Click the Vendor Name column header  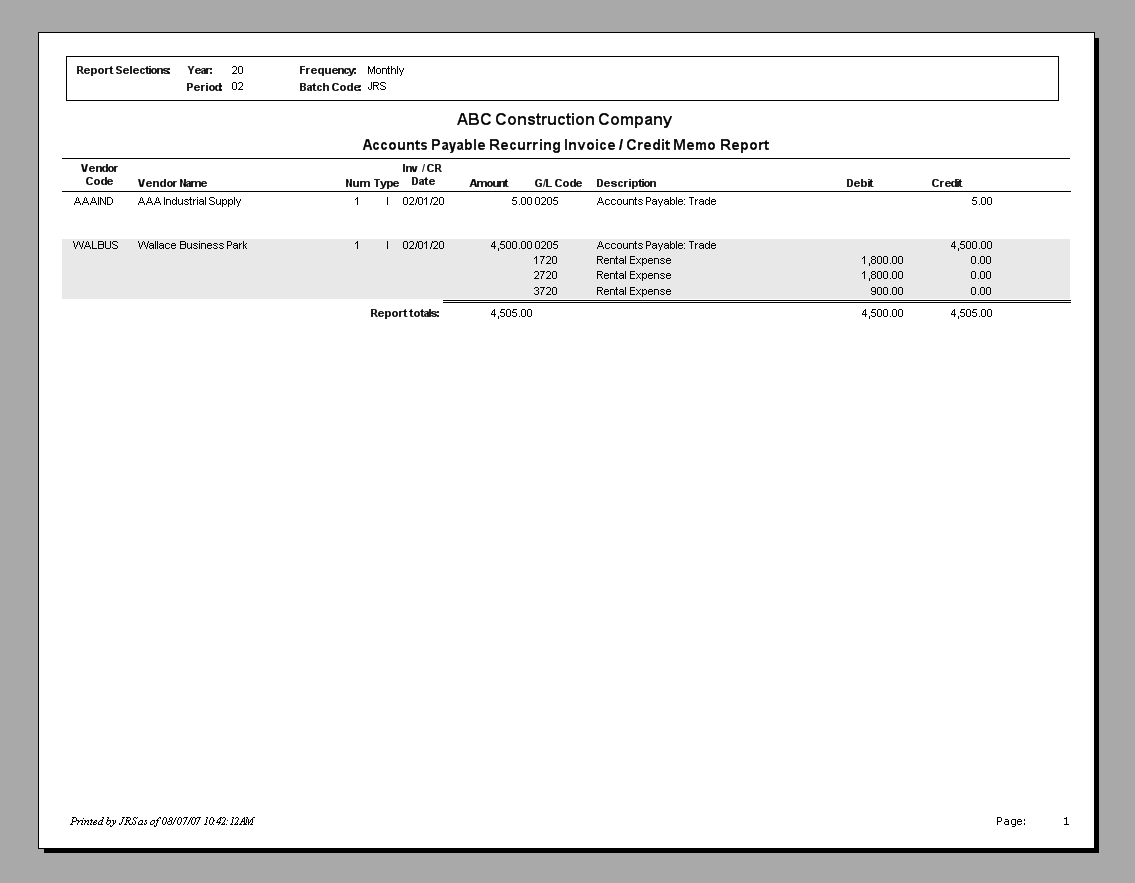pos(172,183)
